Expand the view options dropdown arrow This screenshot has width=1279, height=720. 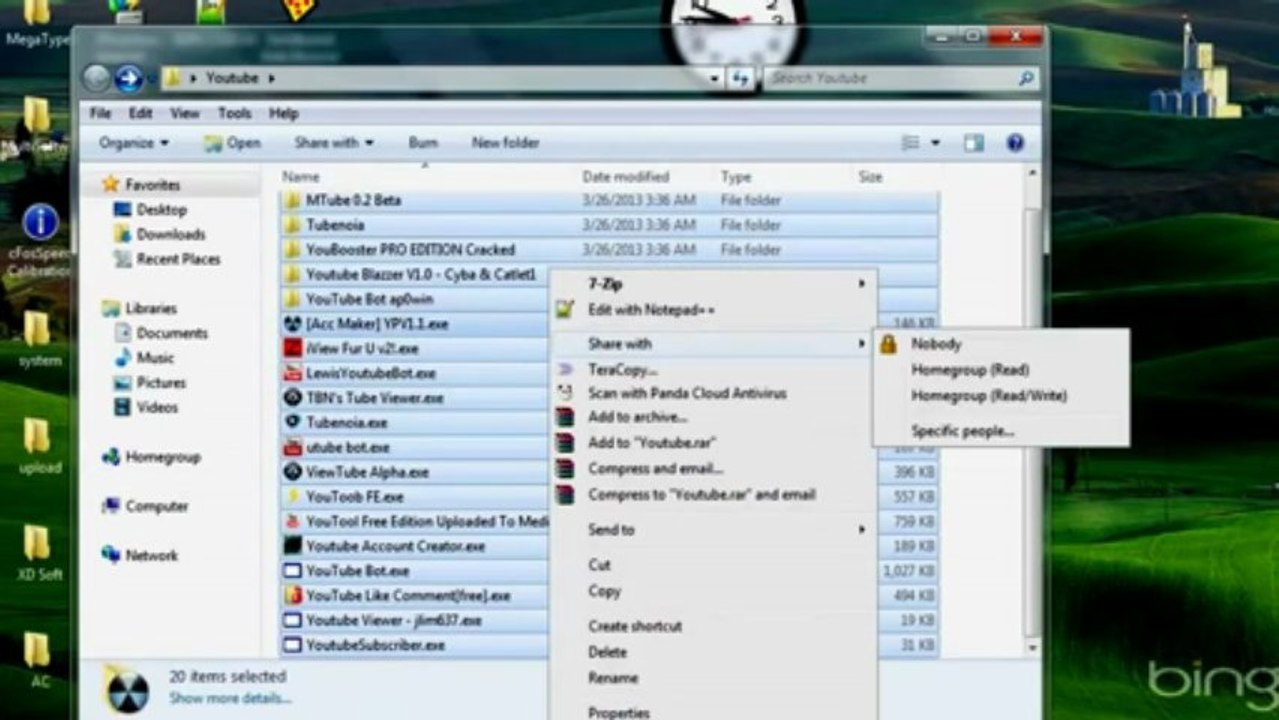coord(936,143)
